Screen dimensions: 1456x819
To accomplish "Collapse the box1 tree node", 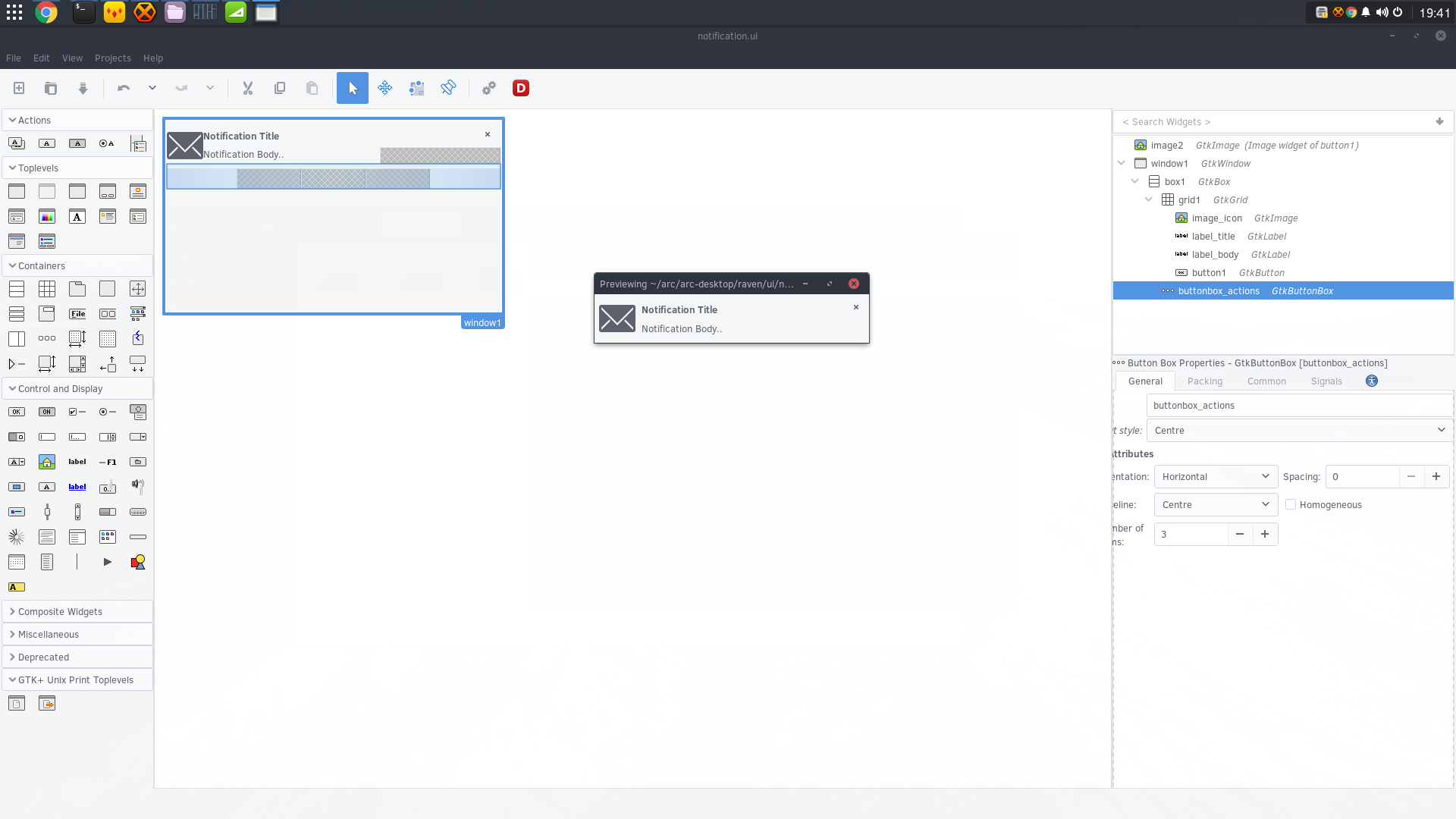I will pos(1135,182).
